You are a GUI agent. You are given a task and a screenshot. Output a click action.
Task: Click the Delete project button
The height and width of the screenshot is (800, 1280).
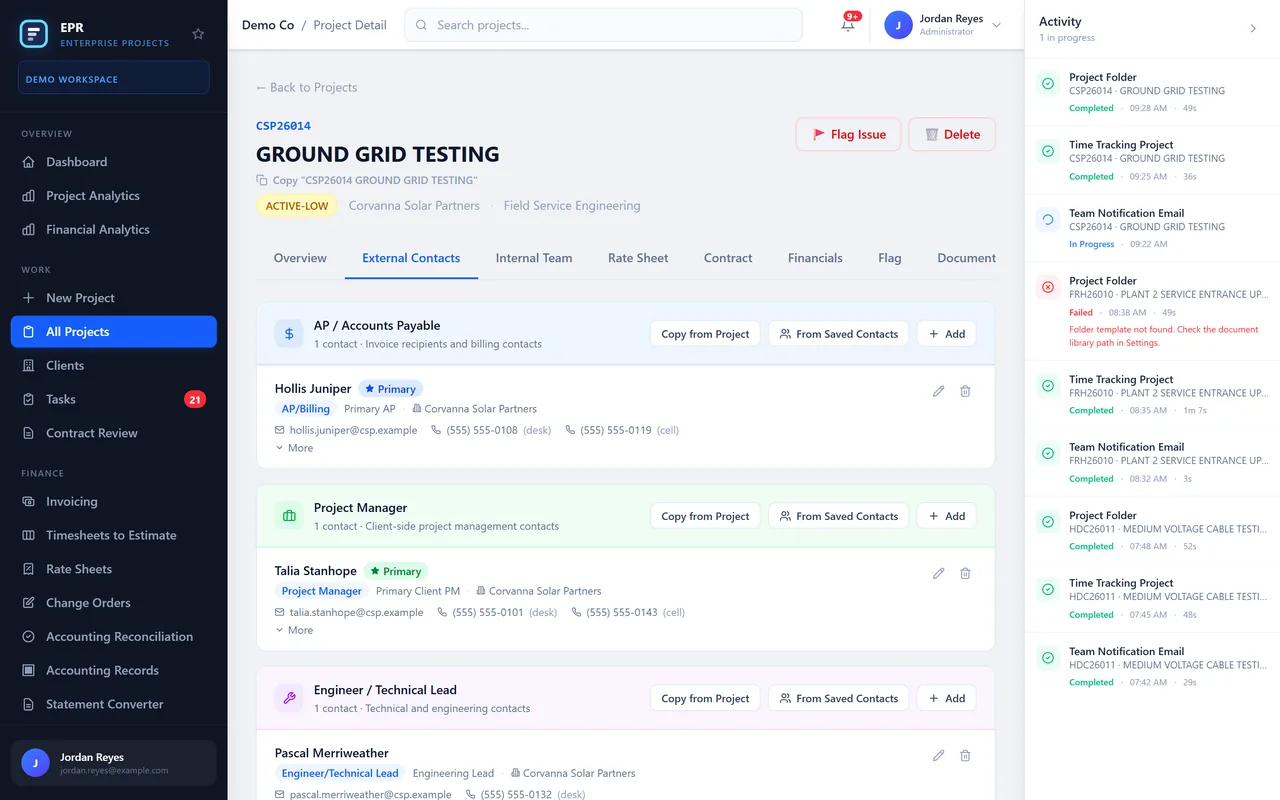tap(952, 134)
